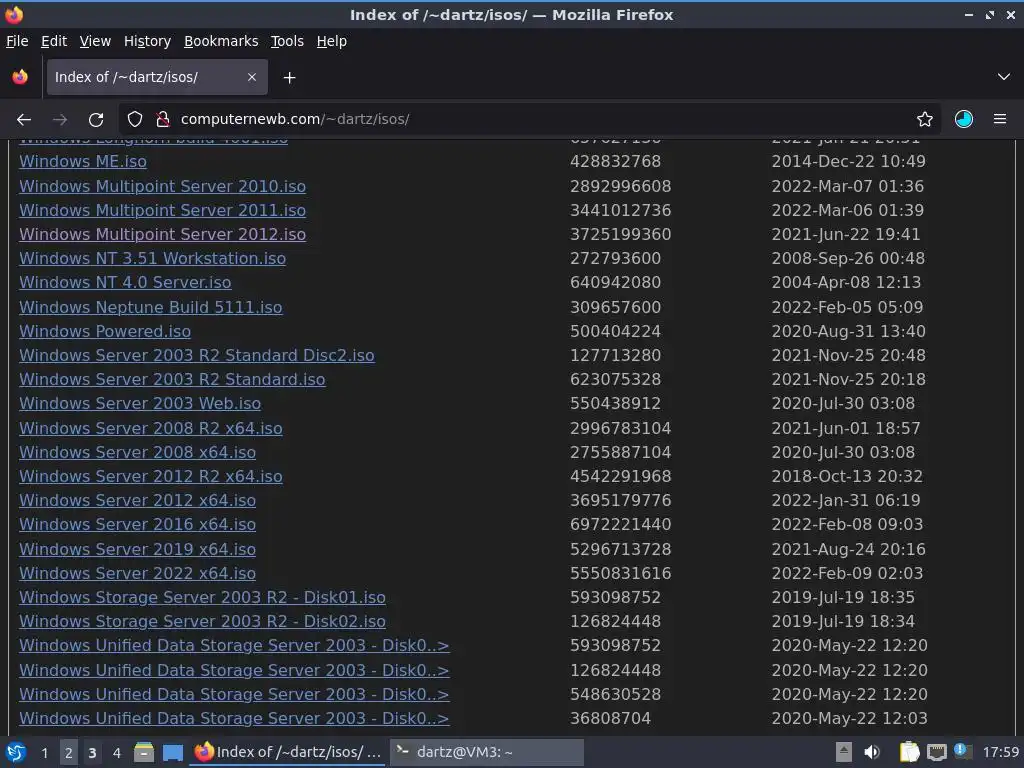Open Windows Multipoint Server 2012.iso link
The image size is (1024, 768).
coord(163,234)
